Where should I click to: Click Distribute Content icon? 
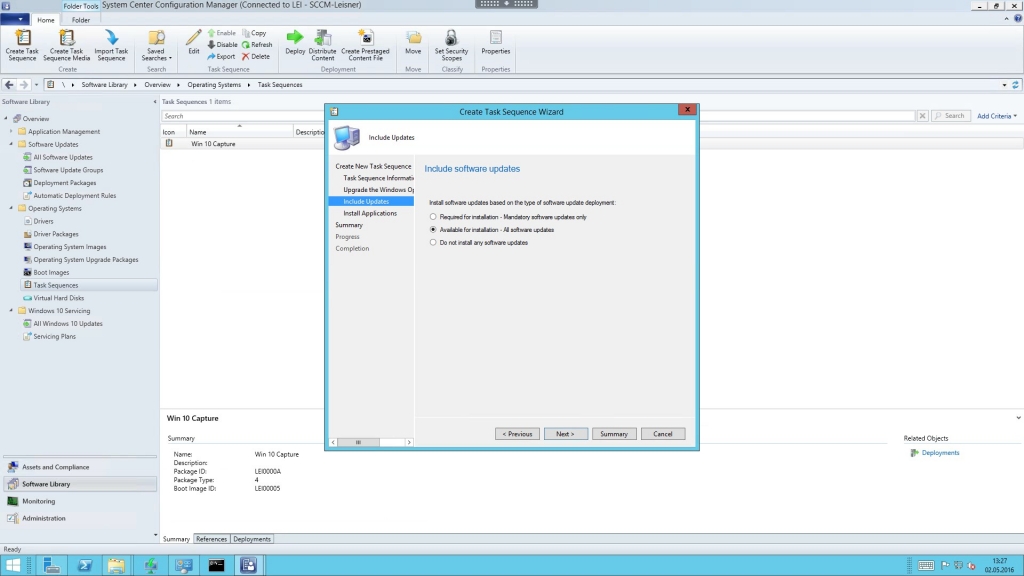coord(323,45)
